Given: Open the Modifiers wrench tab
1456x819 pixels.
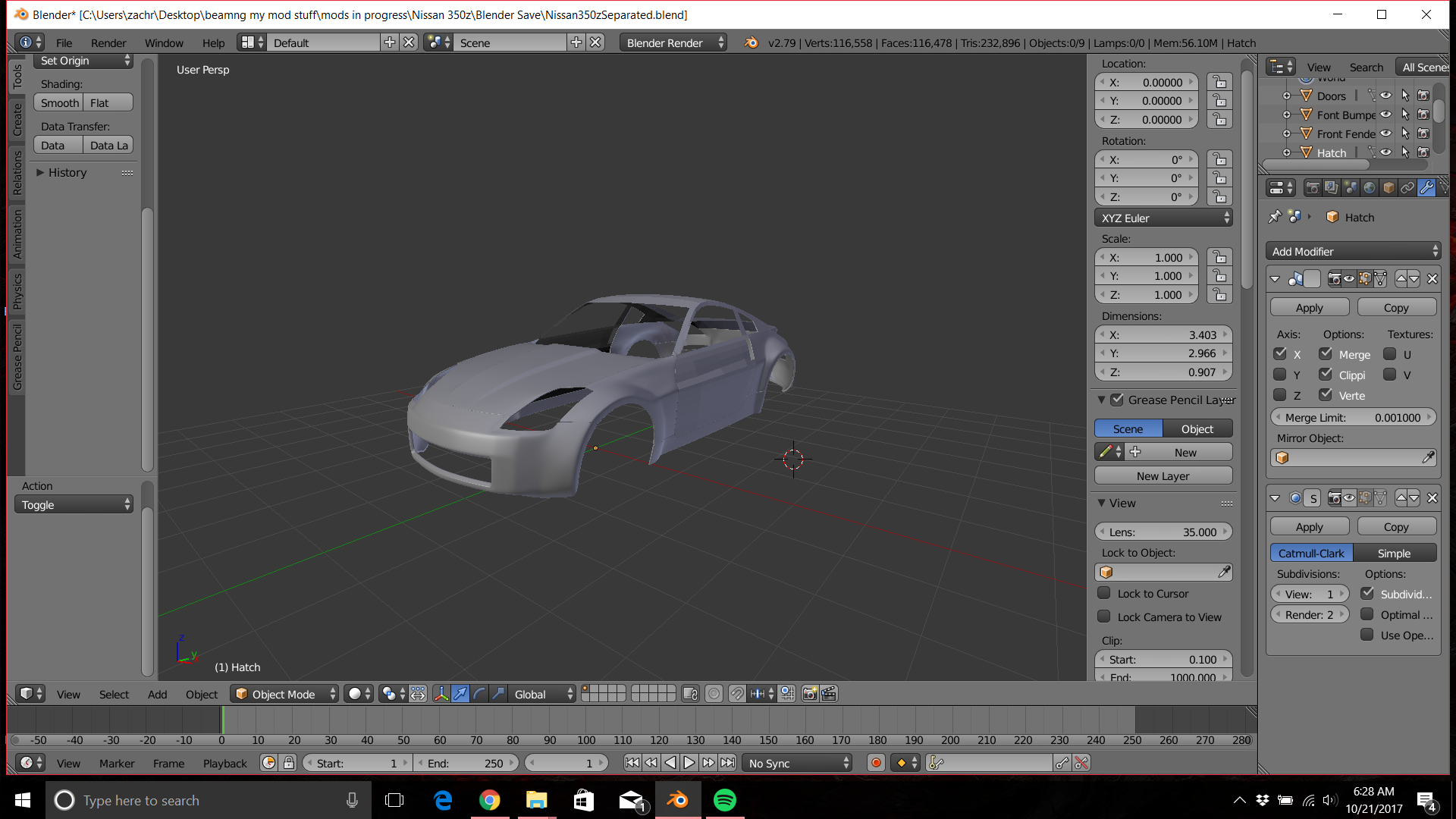Looking at the screenshot, I should click(x=1426, y=187).
